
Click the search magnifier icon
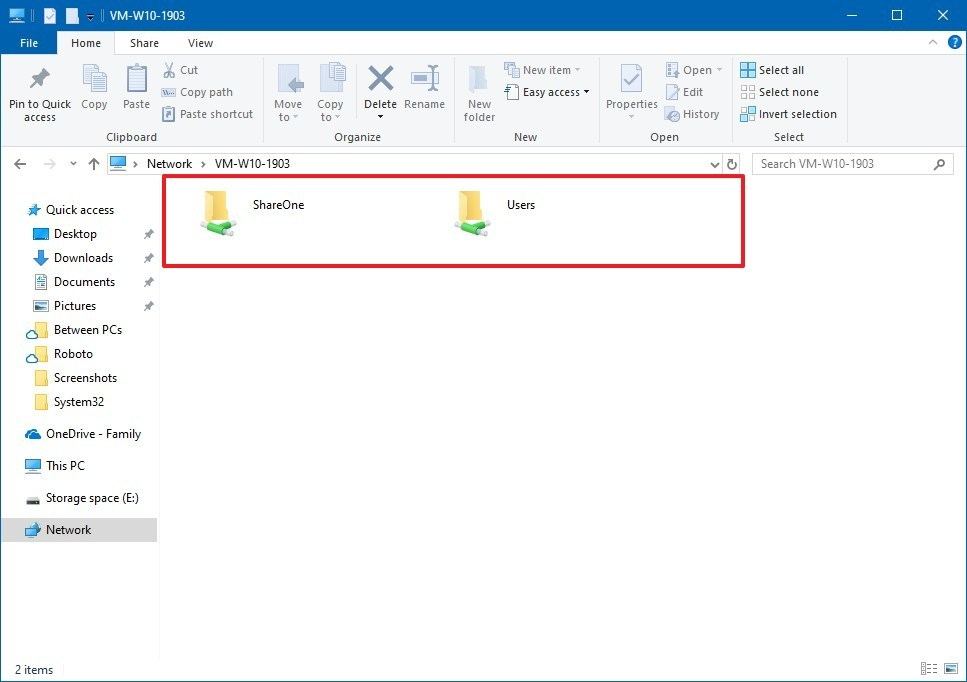(939, 164)
